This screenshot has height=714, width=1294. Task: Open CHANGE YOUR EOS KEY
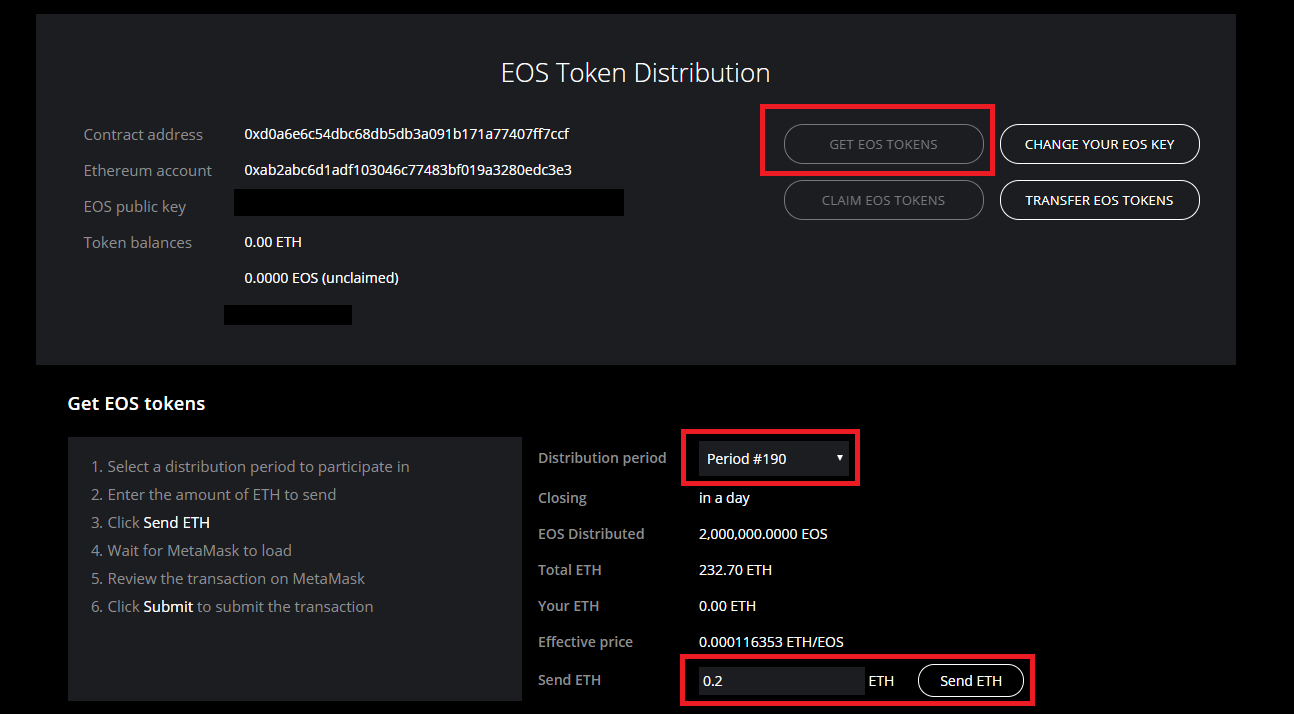(x=1099, y=144)
